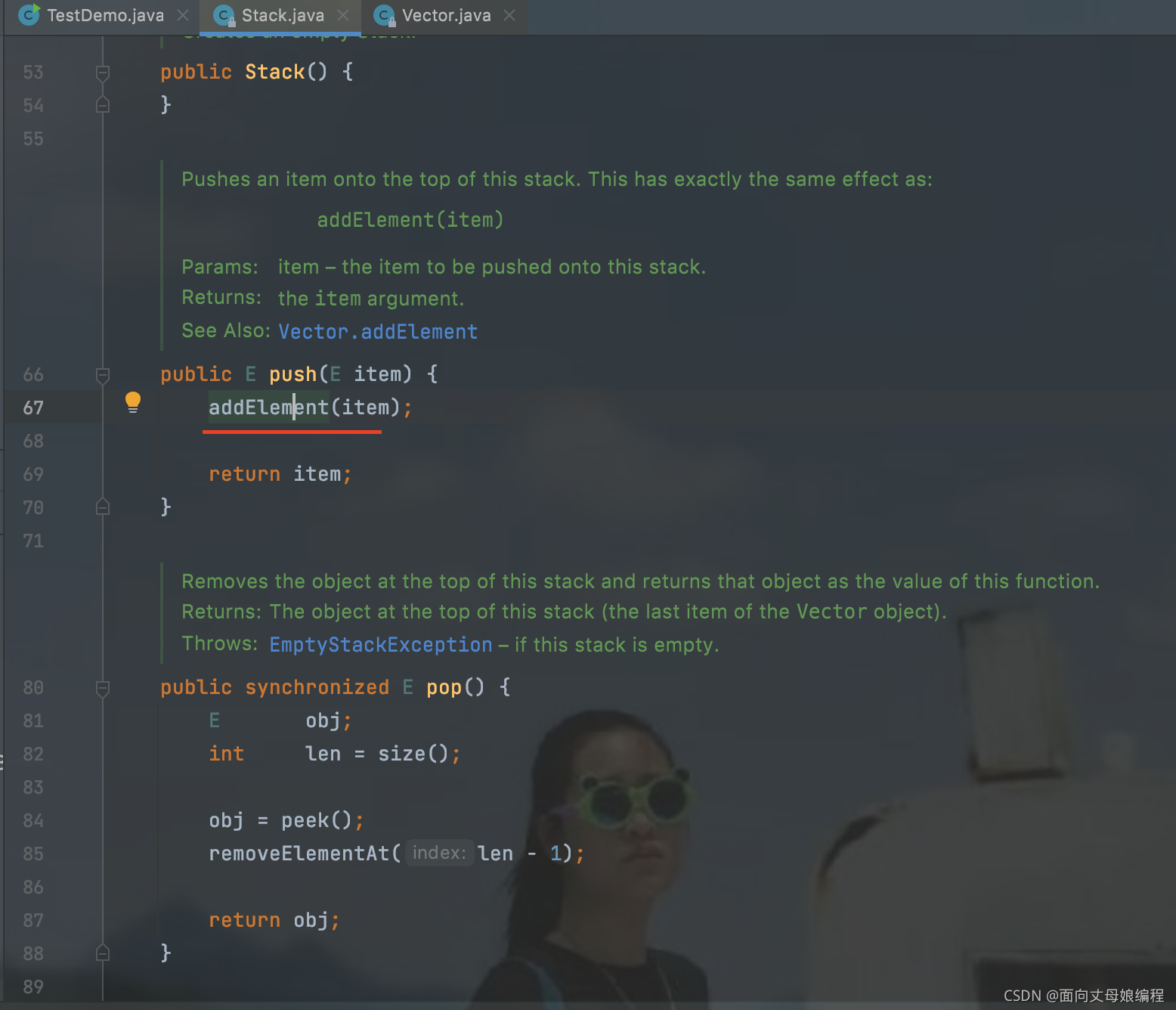The width and height of the screenshot is (1176, 1010).
Task: Collapse the push method at line 66
Action: 103,375
